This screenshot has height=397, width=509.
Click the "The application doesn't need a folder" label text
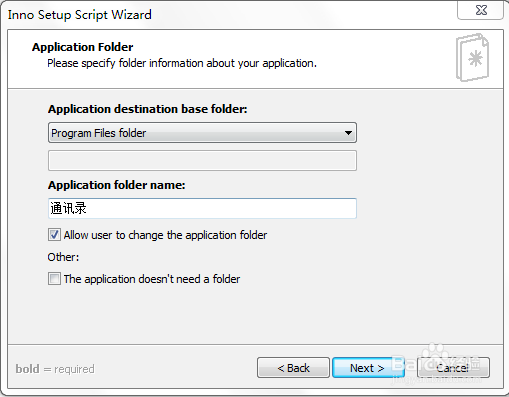[x=152, y=279]
